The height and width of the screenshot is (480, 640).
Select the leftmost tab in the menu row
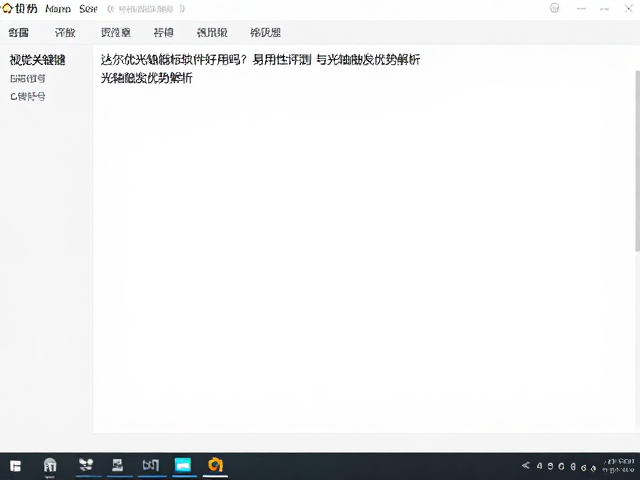[18, 33]
